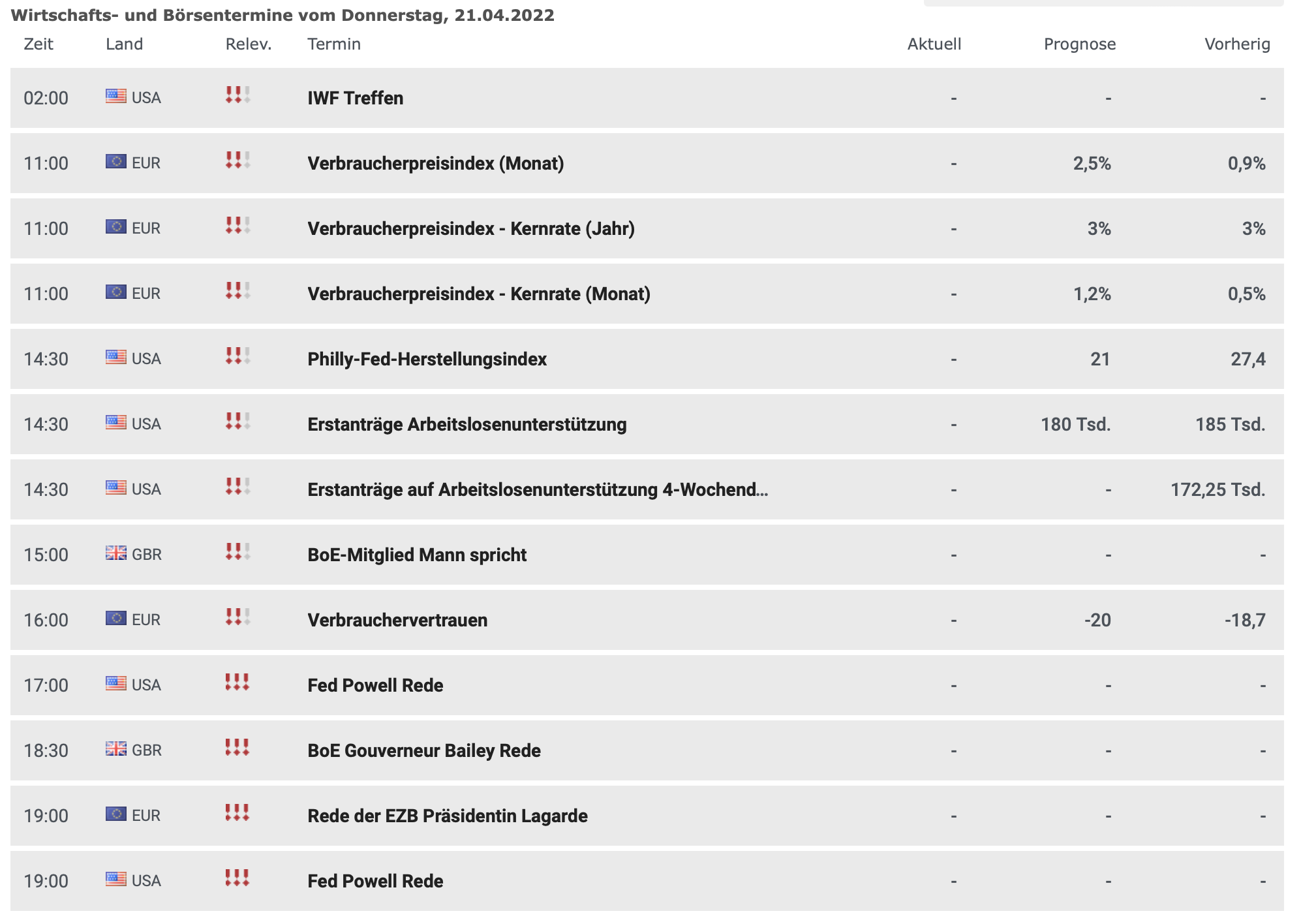Click the relevance icon for Philly-Fed-Herstellungsindex
This screenshot has width=1301, height=924.
click(237, 356)
